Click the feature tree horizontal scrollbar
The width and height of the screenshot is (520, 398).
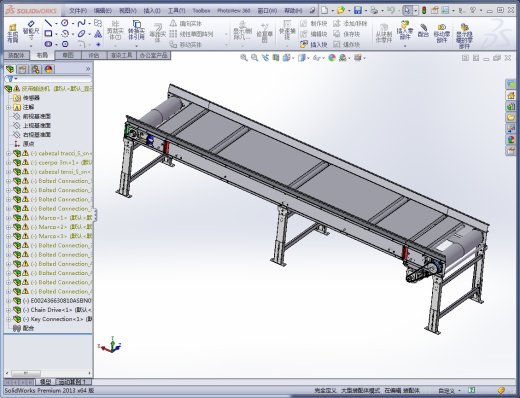[48, 373]
